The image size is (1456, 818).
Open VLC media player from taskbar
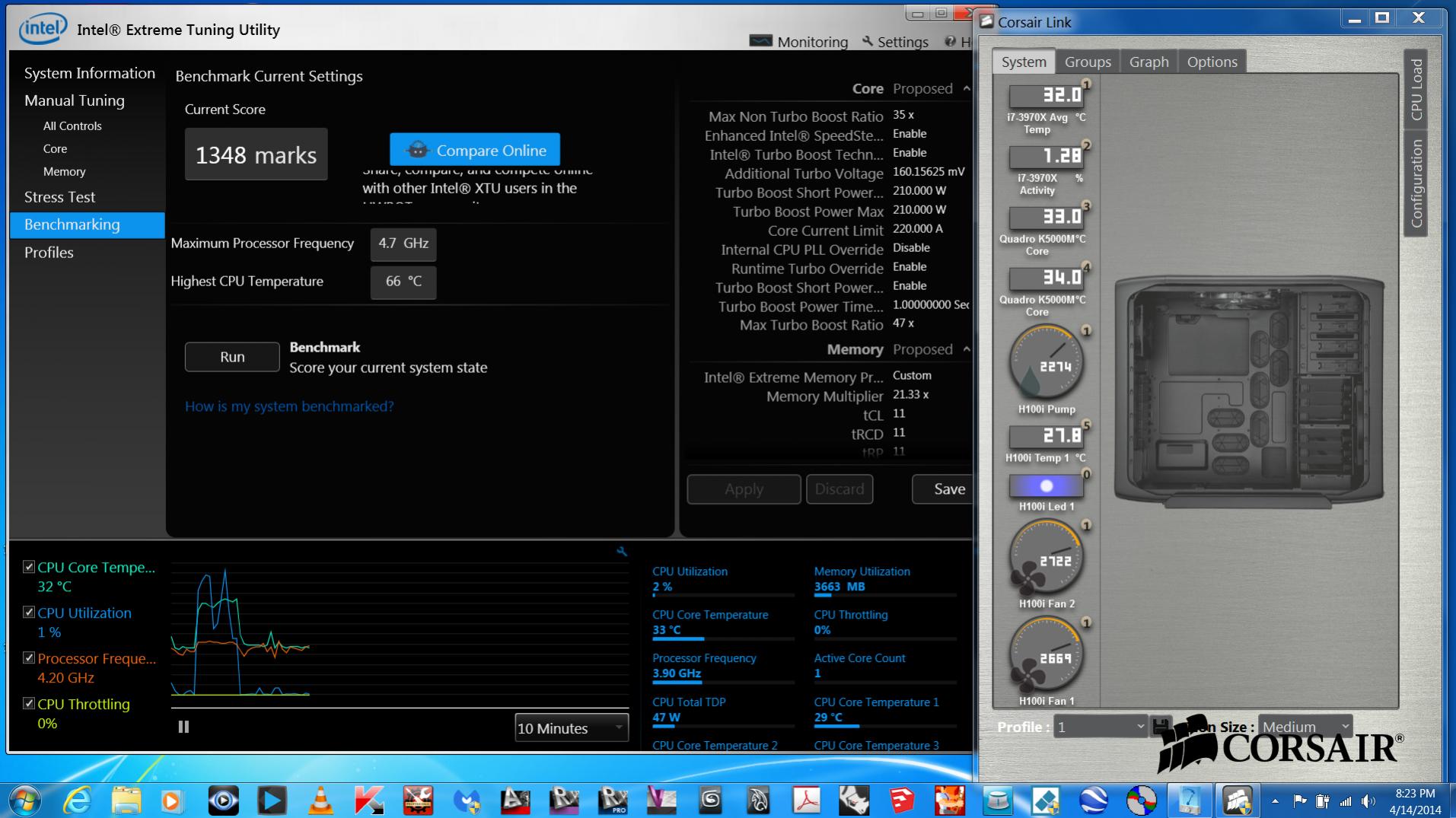[320, 800]
